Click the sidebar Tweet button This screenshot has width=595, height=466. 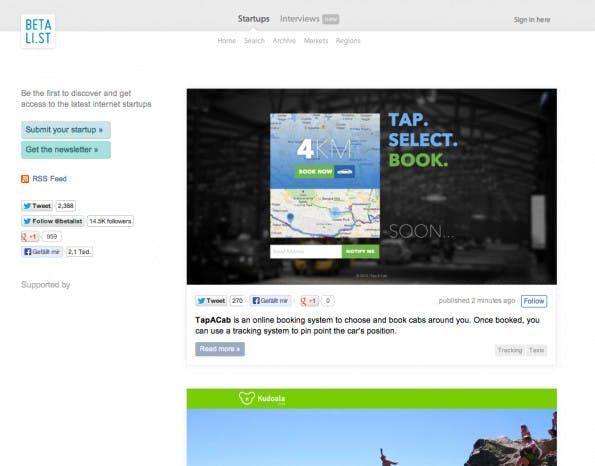click(37, 206)
